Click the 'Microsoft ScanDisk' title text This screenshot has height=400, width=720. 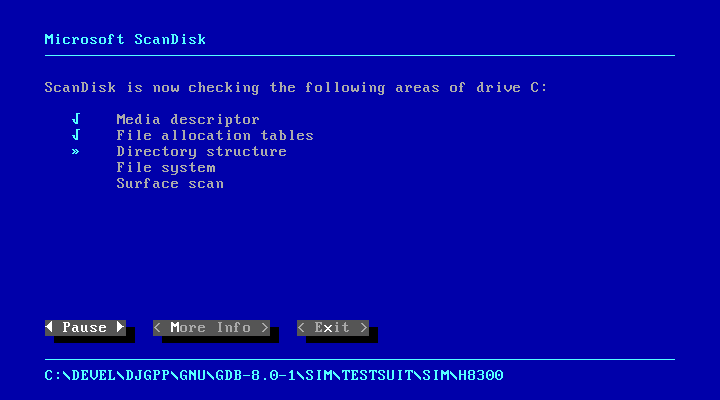125,39
